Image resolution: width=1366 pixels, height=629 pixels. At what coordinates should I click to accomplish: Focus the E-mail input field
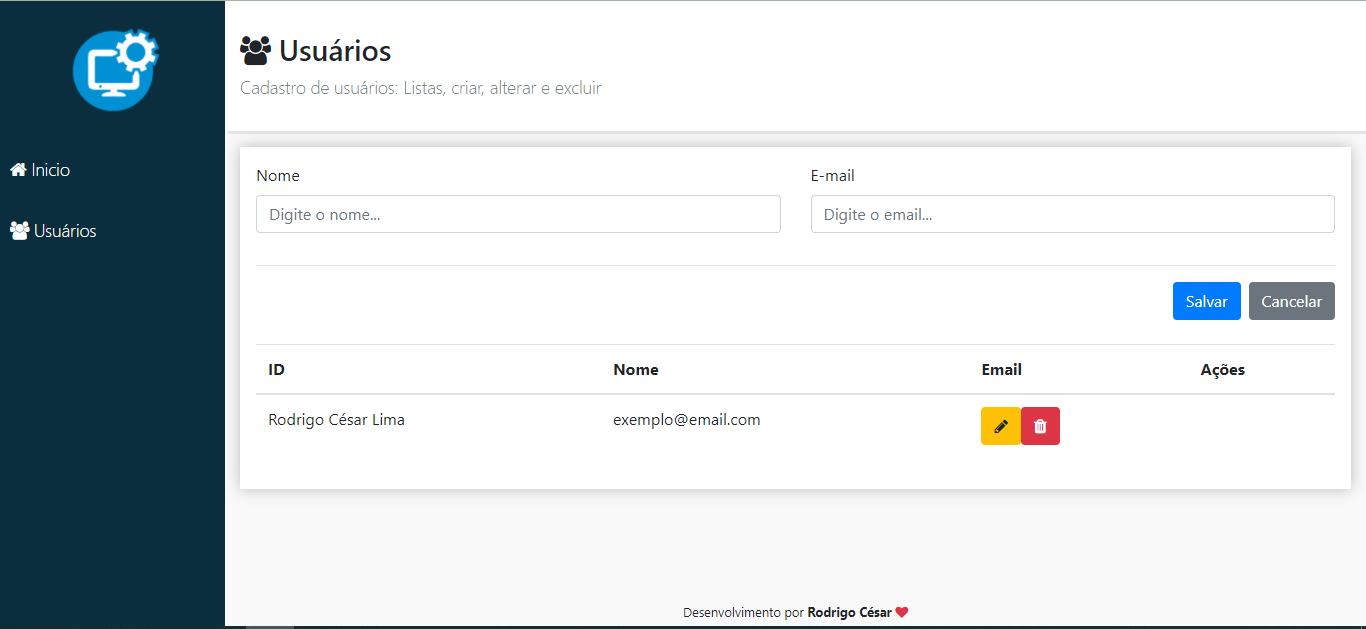click(1072, 214)
